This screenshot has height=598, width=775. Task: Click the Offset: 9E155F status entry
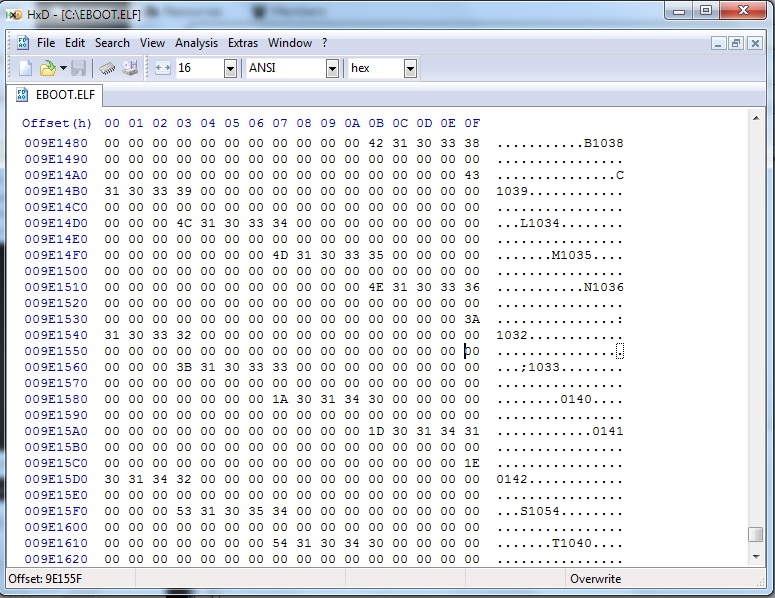click(x=45, y=579)
